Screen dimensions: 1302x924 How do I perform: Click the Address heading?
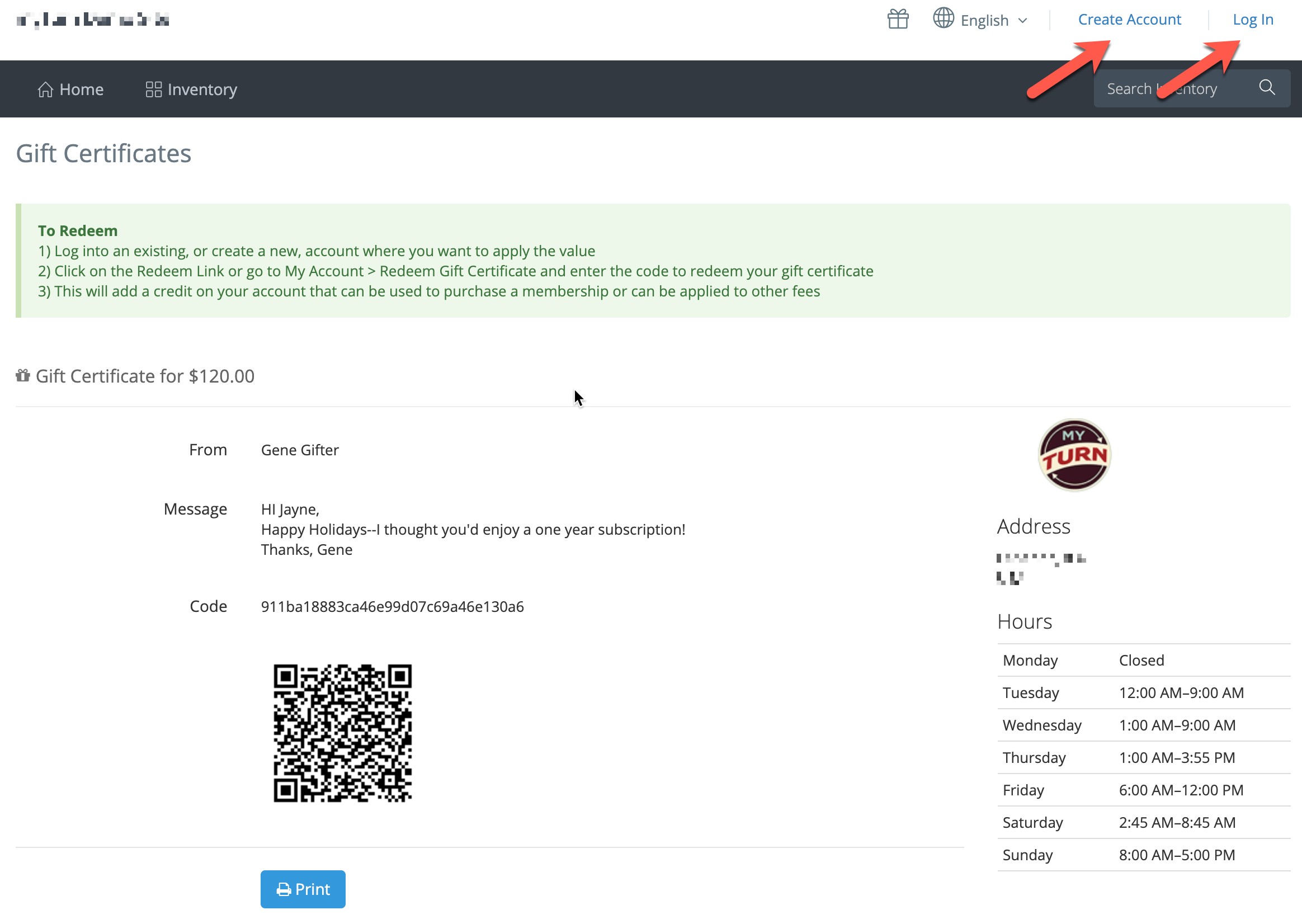[x=1033, y=526]
